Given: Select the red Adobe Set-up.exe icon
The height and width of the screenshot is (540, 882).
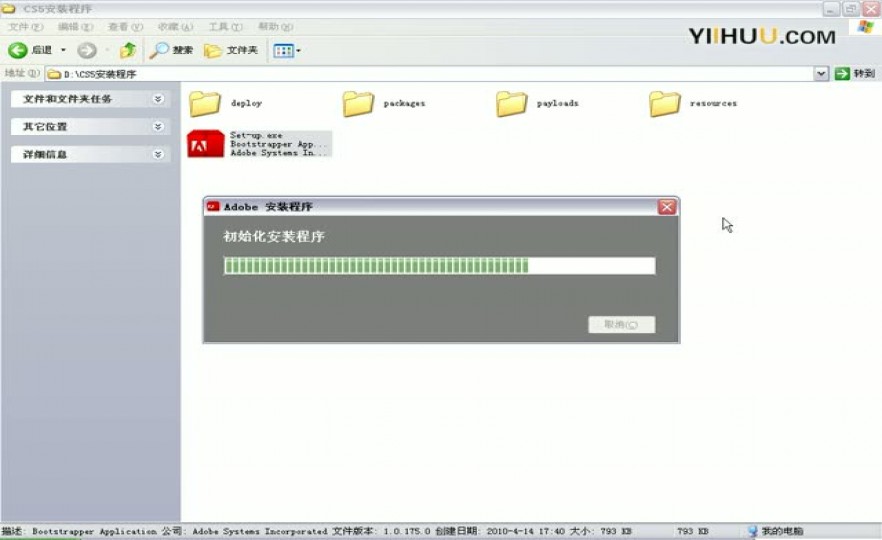Looking at the screenshot, I should point(205,144).
